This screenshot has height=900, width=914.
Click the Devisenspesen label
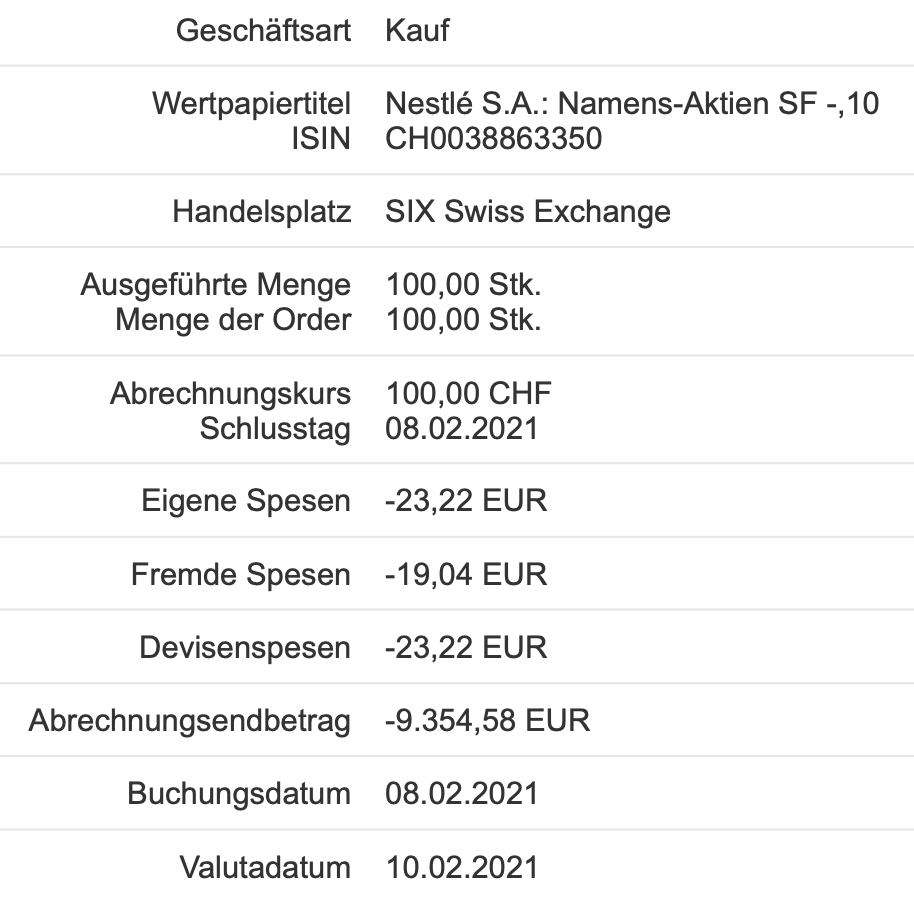(x=245, y=647)
